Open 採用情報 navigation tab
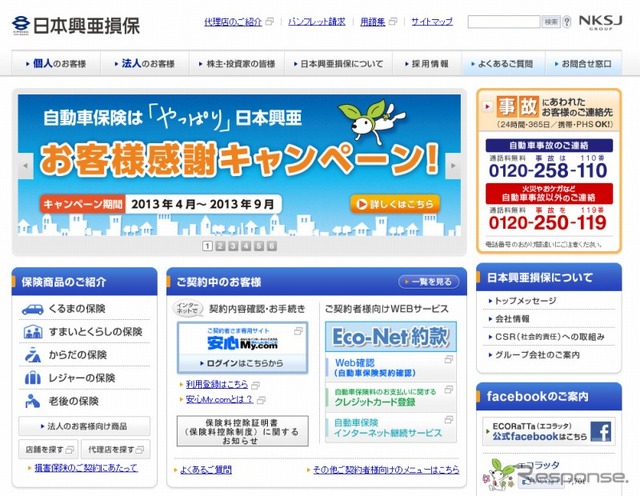 [x=427, y=63]
